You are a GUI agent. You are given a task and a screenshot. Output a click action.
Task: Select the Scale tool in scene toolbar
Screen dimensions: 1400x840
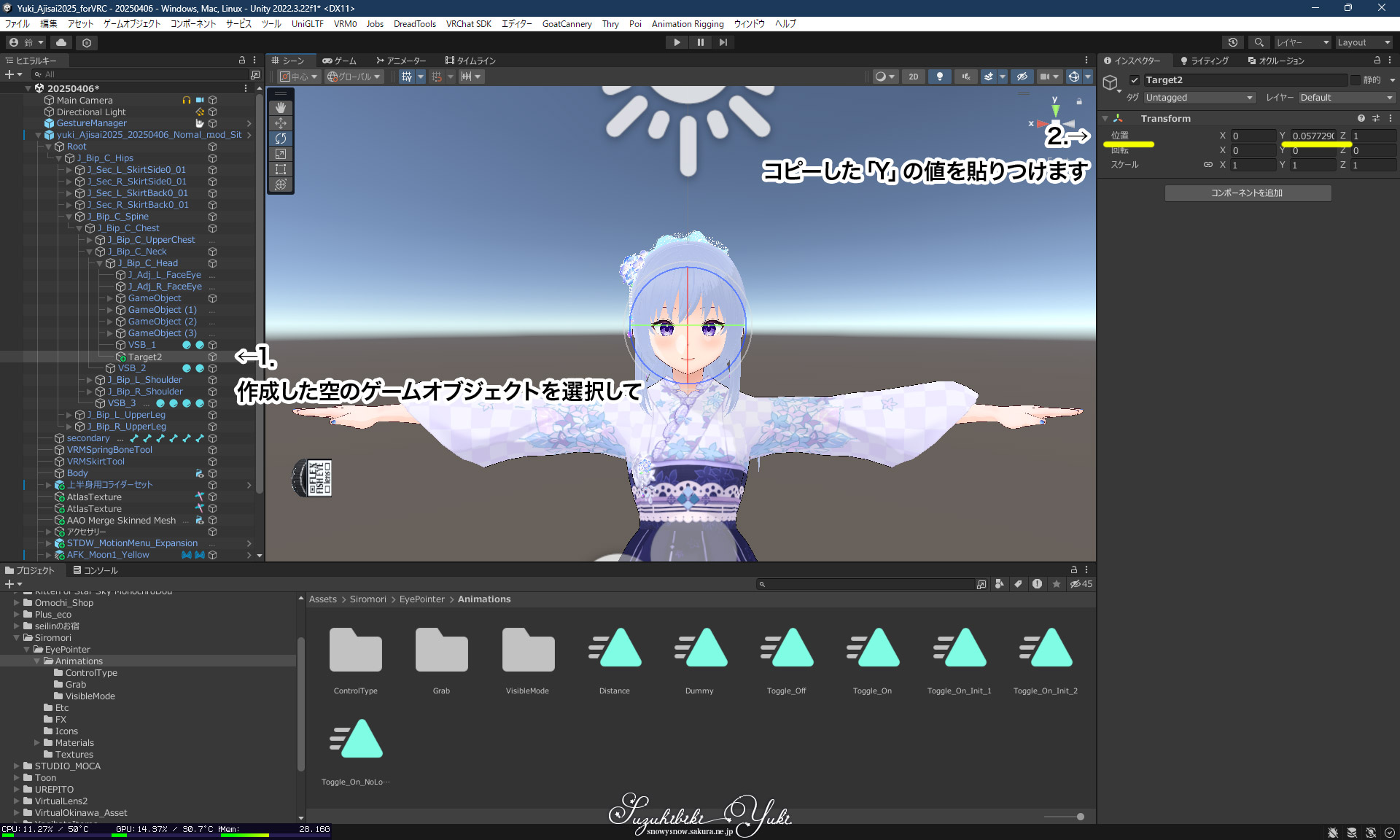(x=281, y=154)
